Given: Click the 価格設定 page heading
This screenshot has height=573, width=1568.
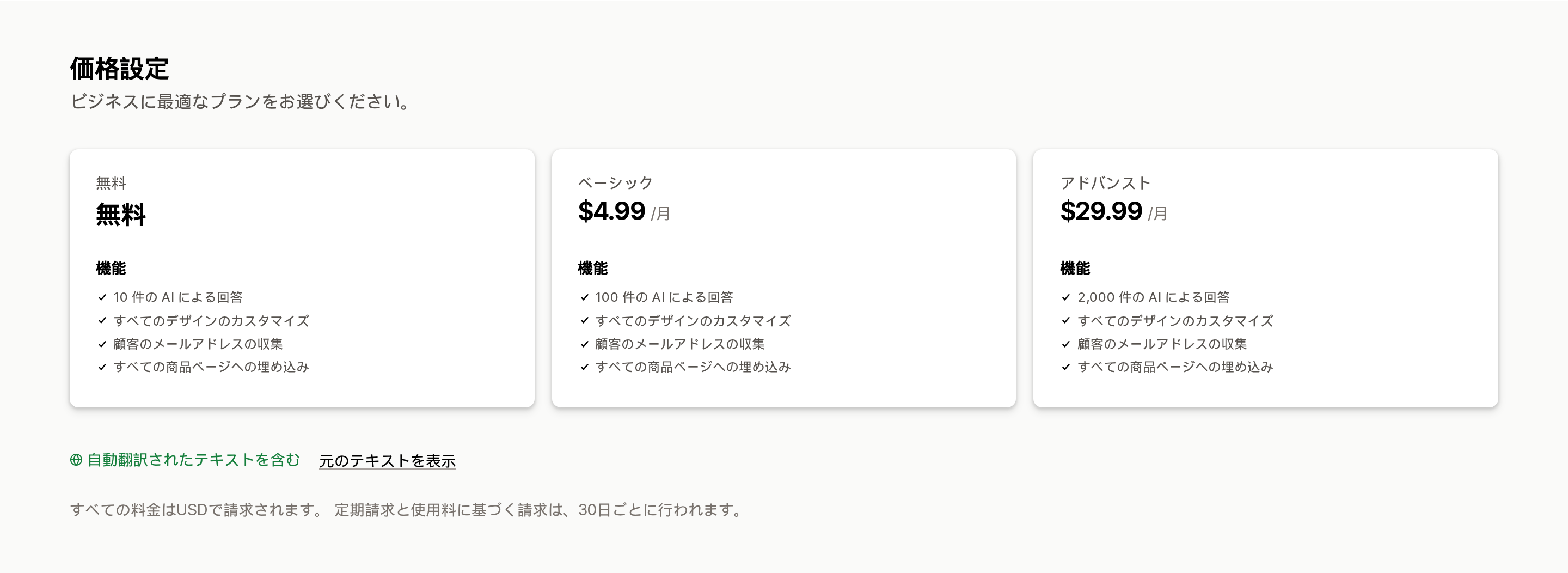Looking at the screenshot, I should tap(119, 68).
